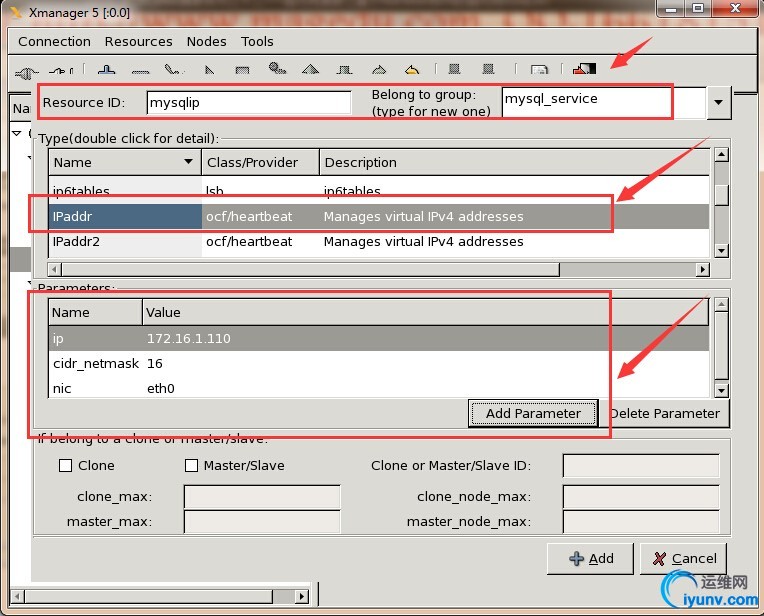
Task: Click the Clone or Master/Slave ID field
Action: tap(641, 465)
